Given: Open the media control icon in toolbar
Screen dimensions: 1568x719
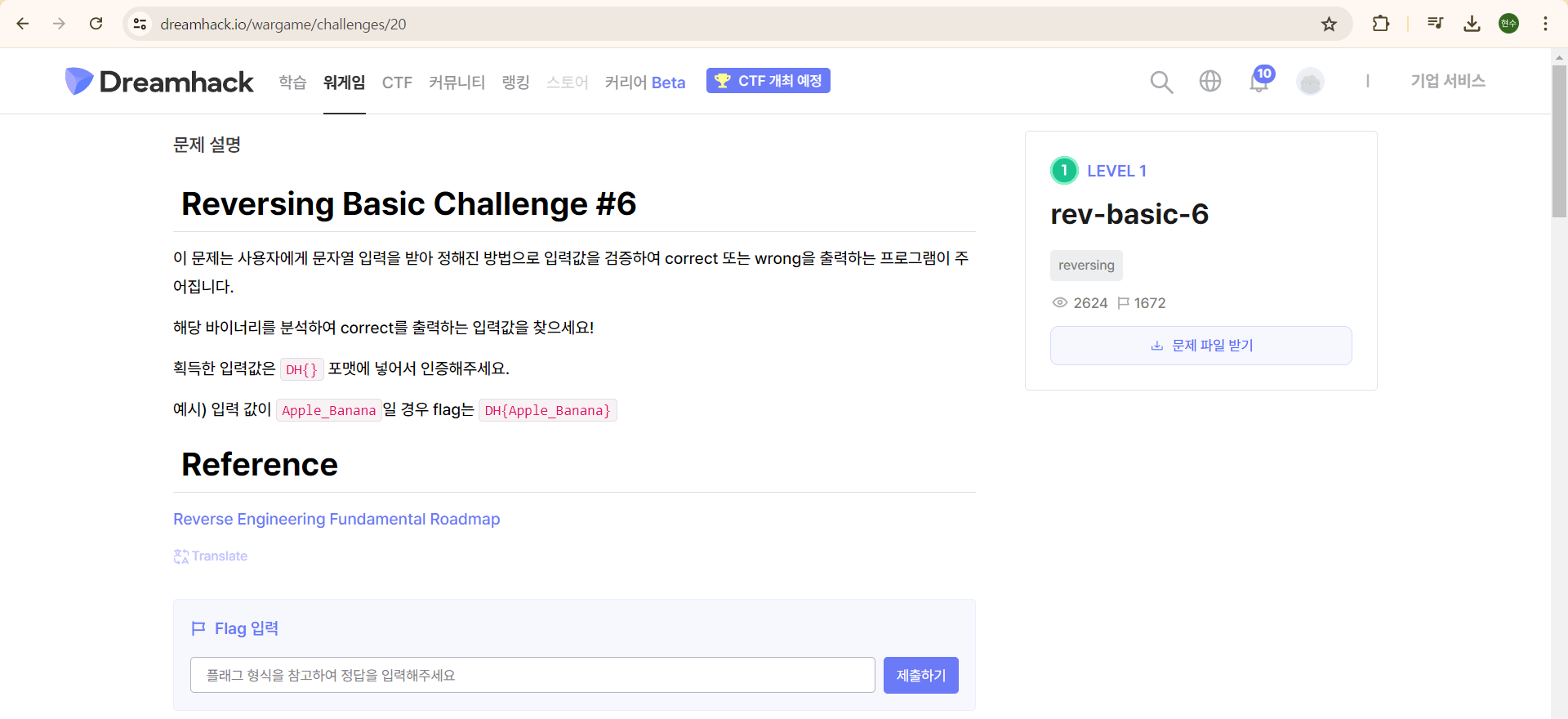Looking at the screenshot, I should click(x=1435, y=24).
